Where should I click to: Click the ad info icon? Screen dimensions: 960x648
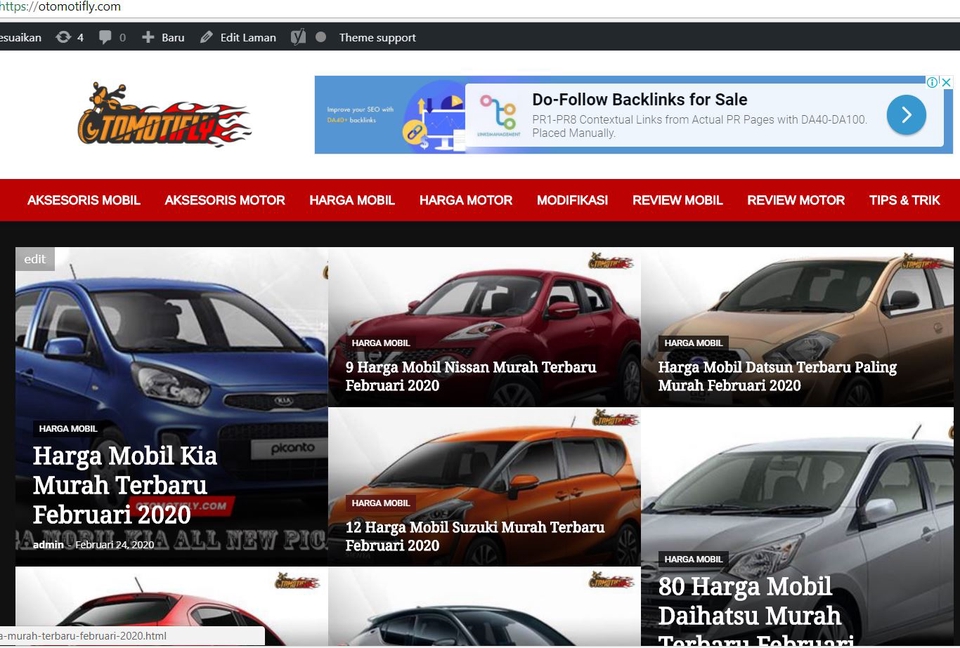[932, 82]
